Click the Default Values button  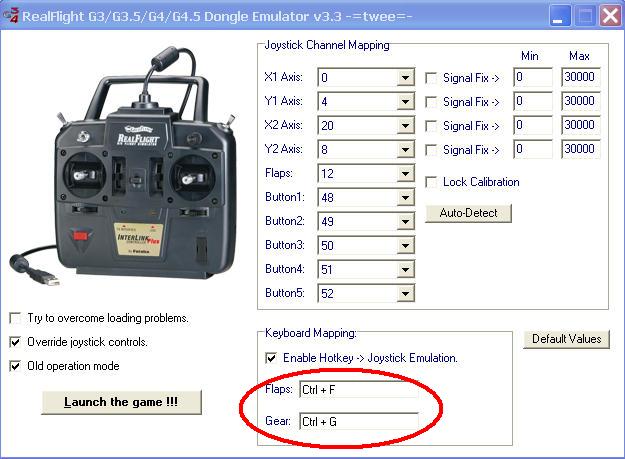tap(566, 339)
